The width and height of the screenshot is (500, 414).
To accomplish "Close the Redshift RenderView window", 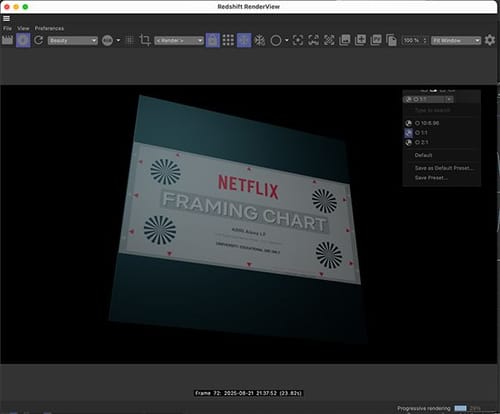I will (x=7, y=7).
